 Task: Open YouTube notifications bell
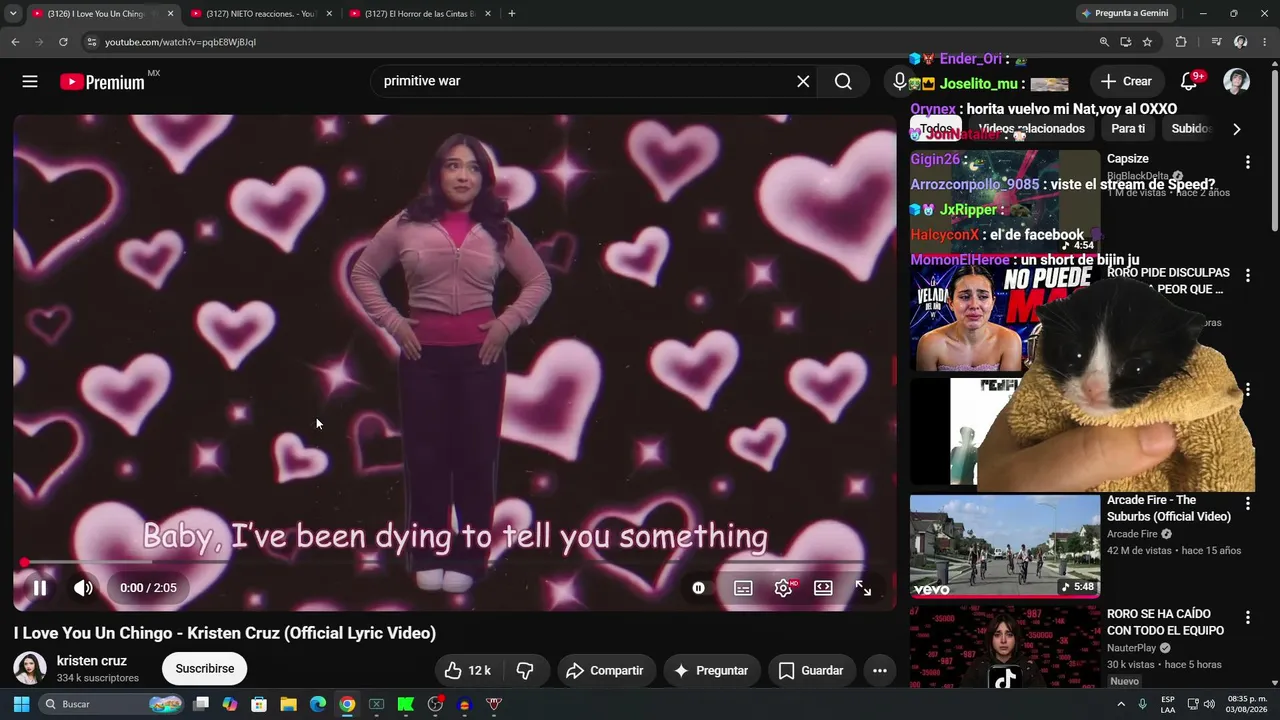pos(1189,81)
